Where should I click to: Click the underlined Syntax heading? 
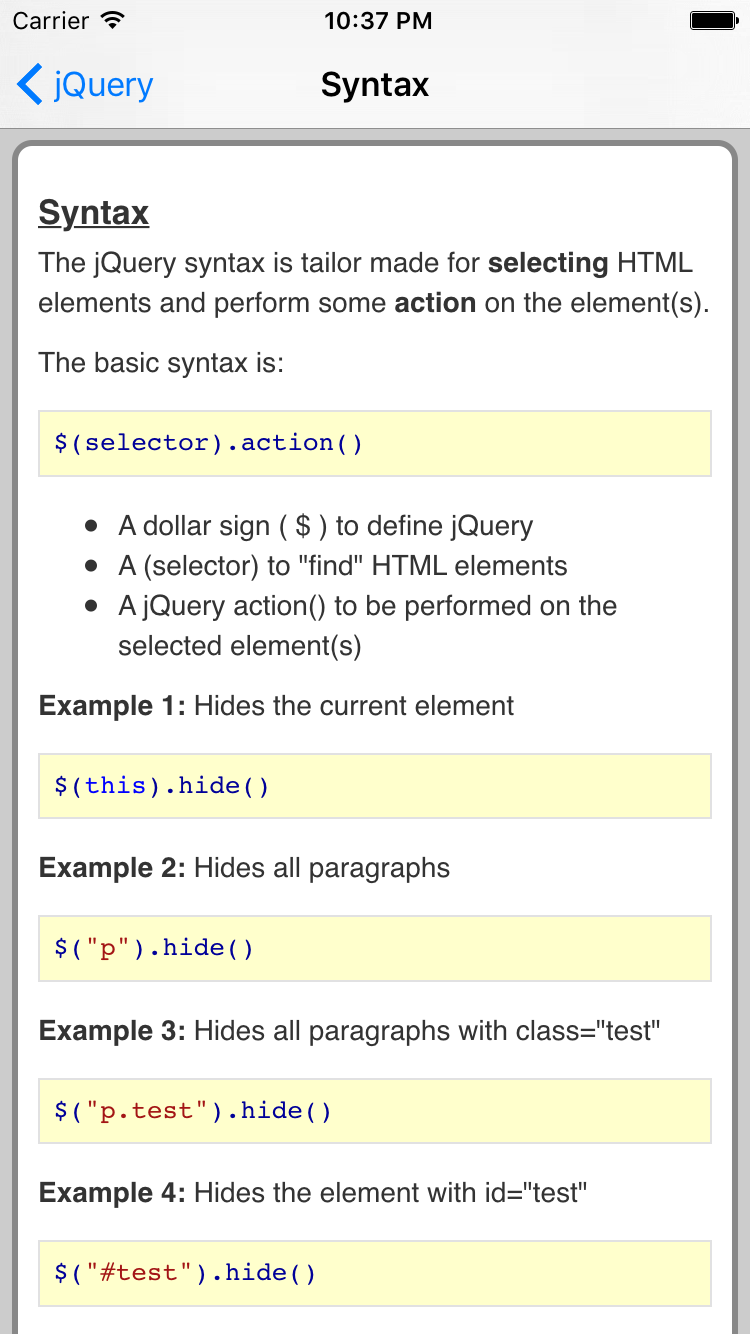pyautogui.click(x=93, y=213)
